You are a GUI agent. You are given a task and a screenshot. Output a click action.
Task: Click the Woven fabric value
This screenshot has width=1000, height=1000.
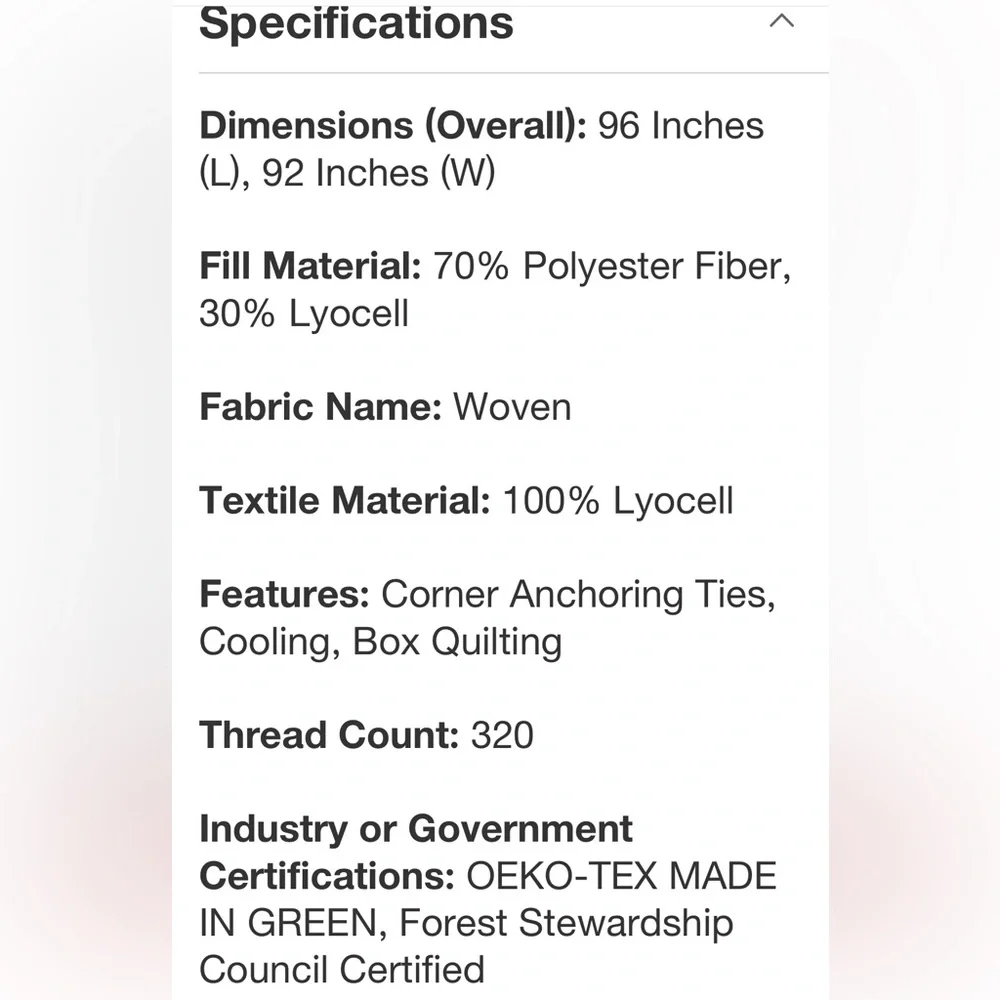[512, 407]
